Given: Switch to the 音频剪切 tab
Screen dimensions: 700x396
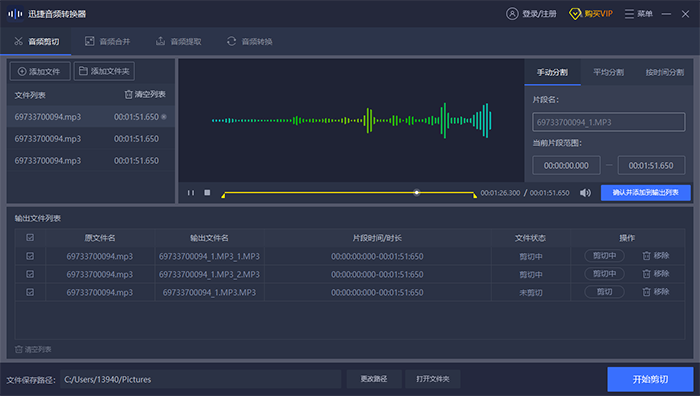Looking at the screenshot, I should [x=36, y=42].
